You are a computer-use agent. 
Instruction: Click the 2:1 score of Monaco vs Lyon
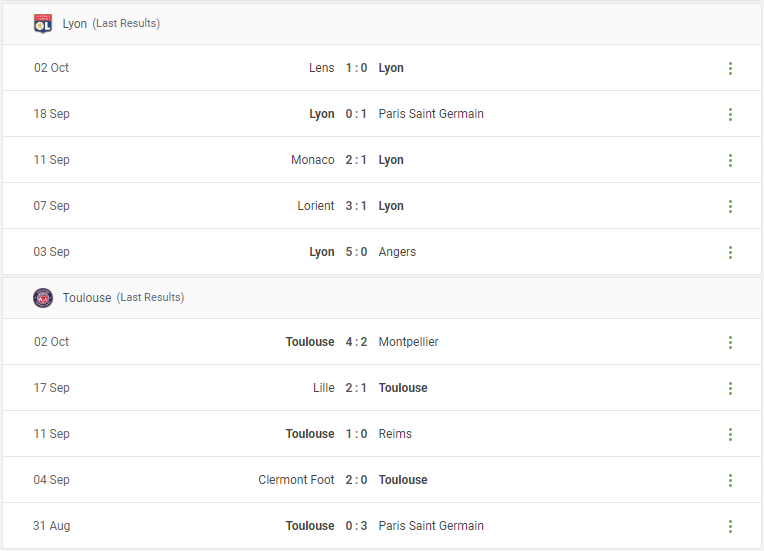(356, 160)
